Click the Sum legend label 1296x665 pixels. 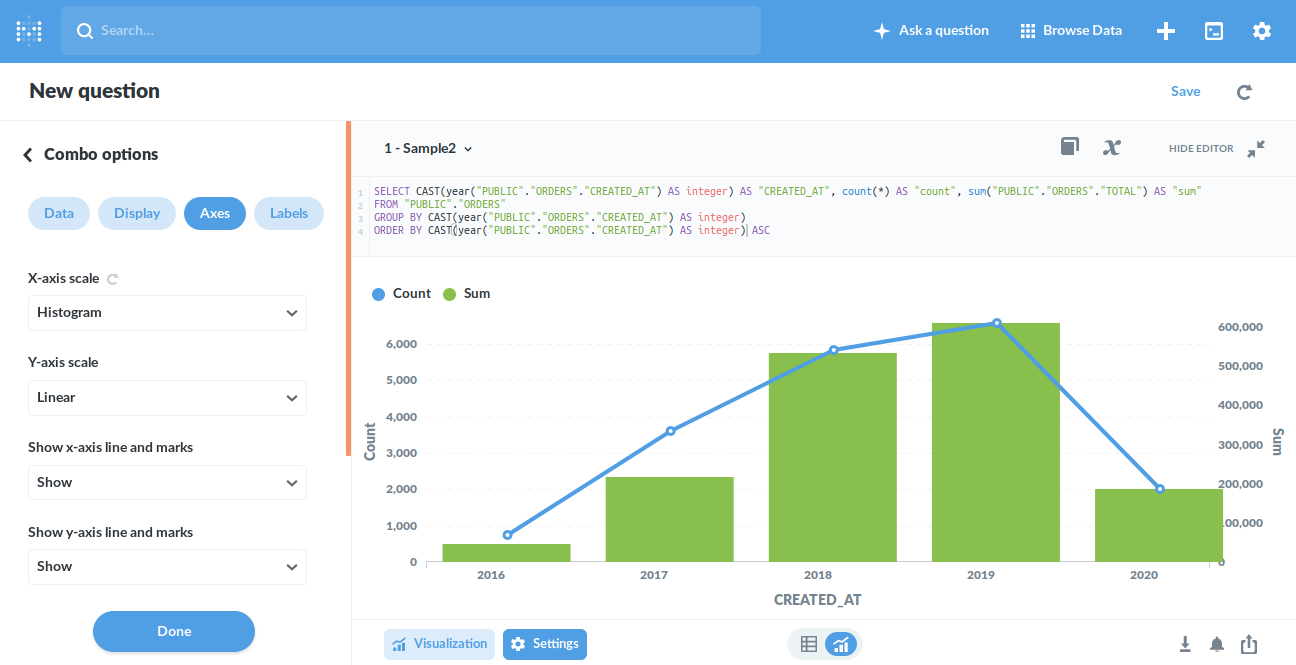coord(477,294)
